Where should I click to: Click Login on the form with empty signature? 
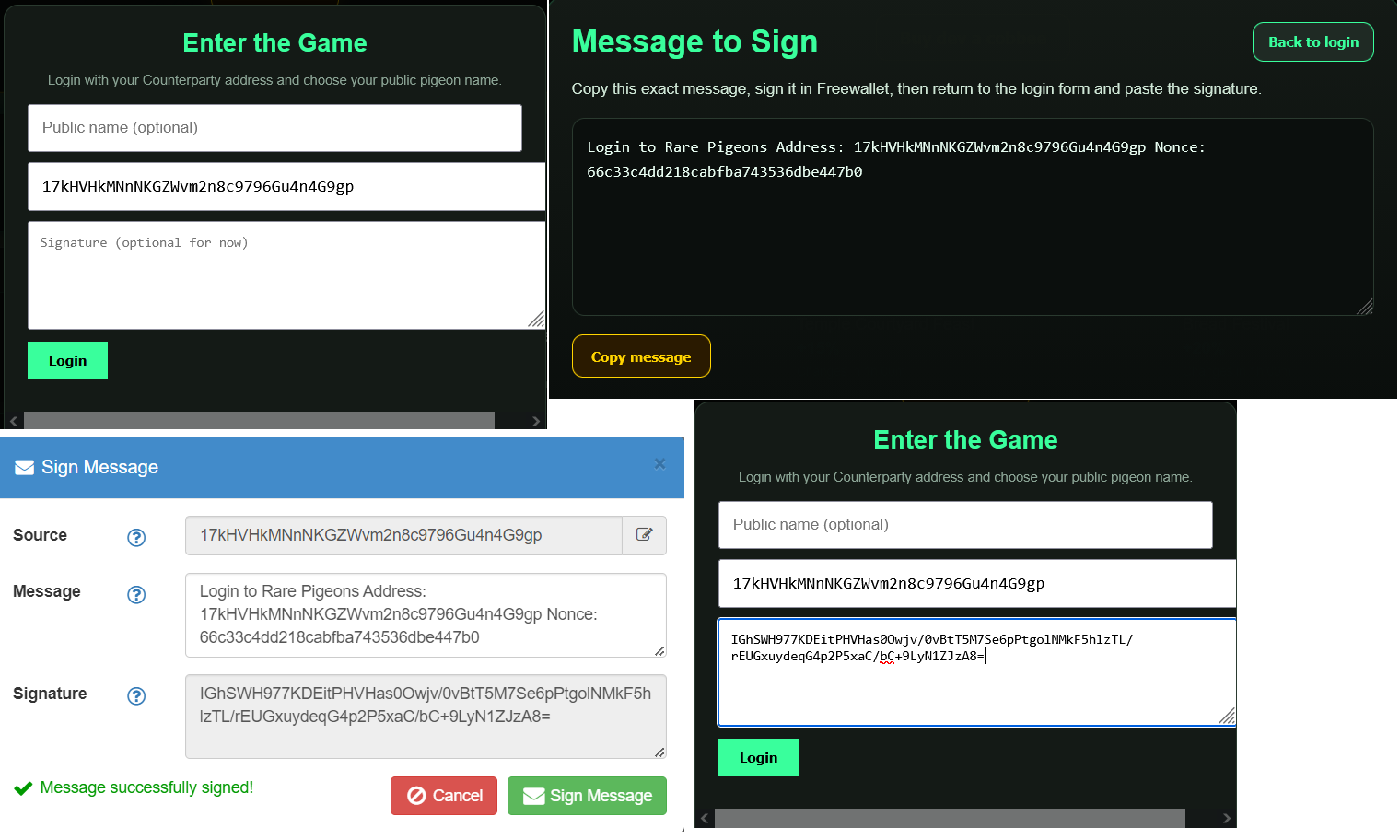pyautogui.click(x=67, y=360)
